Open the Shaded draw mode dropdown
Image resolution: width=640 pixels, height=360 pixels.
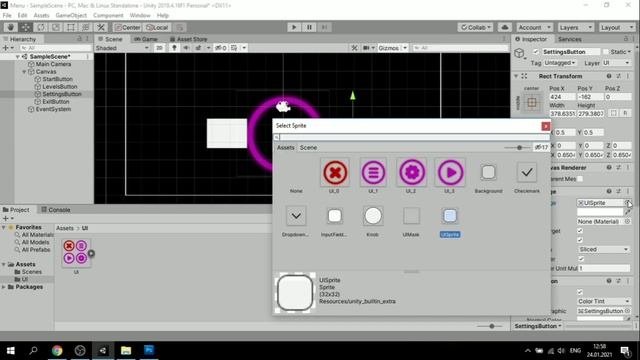pyautogui.click(x=122, y=48)
